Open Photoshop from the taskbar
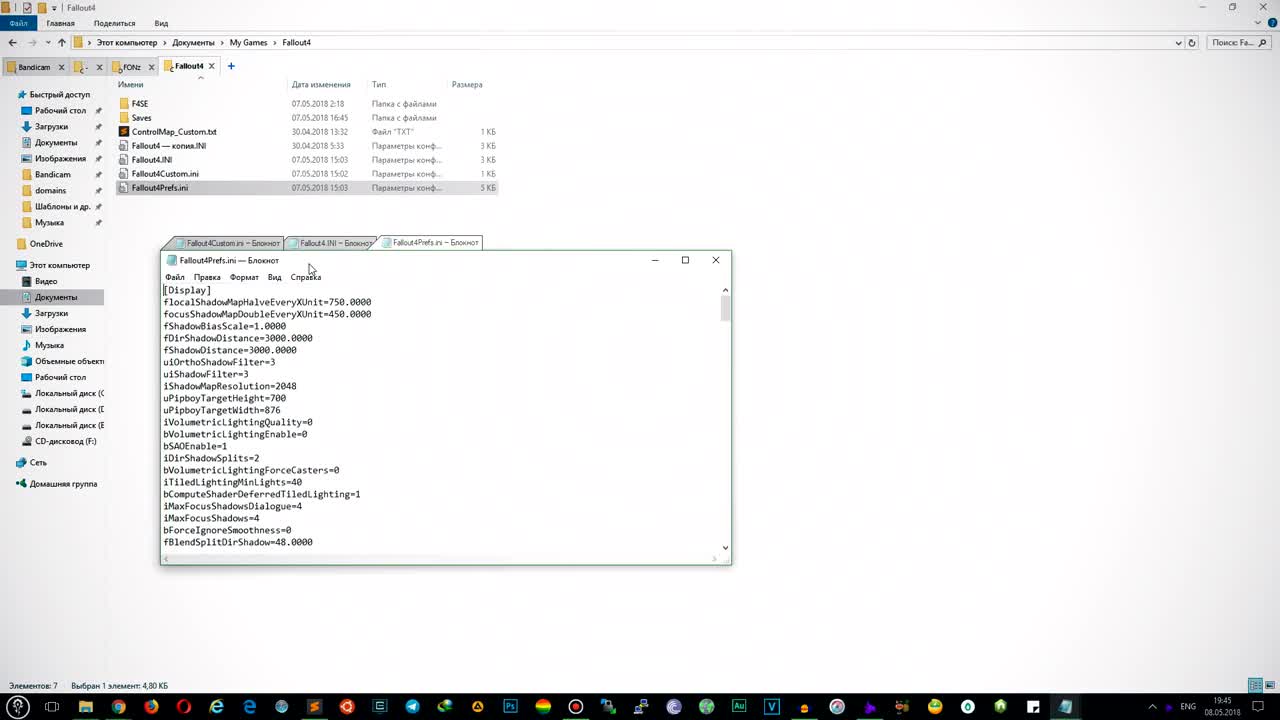Screen dimensions: 1280x720 tap(510, 707)
